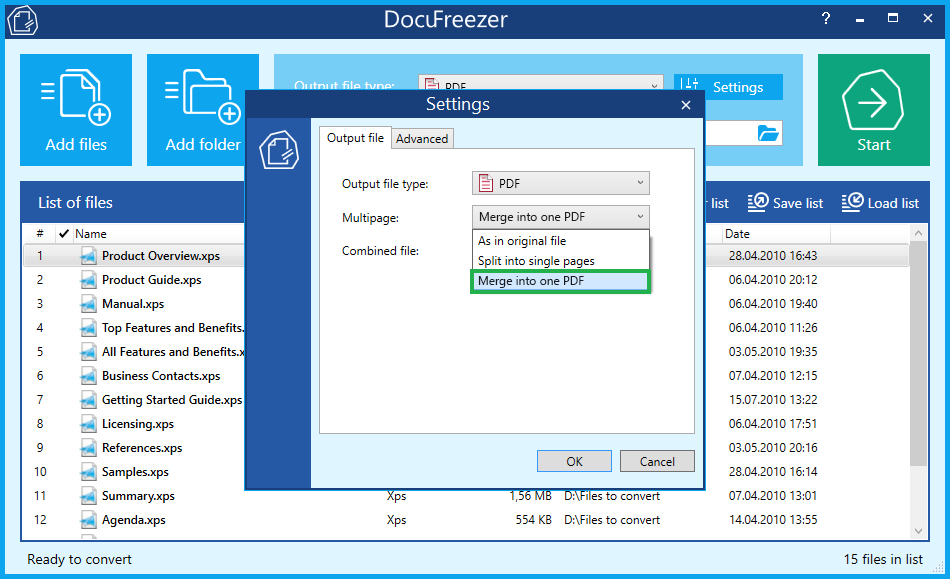This screenshot has height=579, width=950.
Task: Click the date '03.05.2010 20:16'
Action: [x=773, y=448]
